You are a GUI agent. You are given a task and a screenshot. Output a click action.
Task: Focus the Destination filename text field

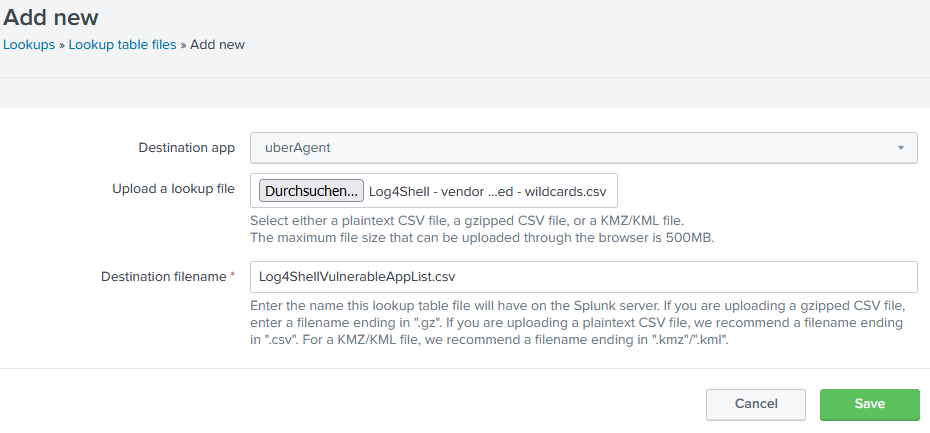point(584,277)
